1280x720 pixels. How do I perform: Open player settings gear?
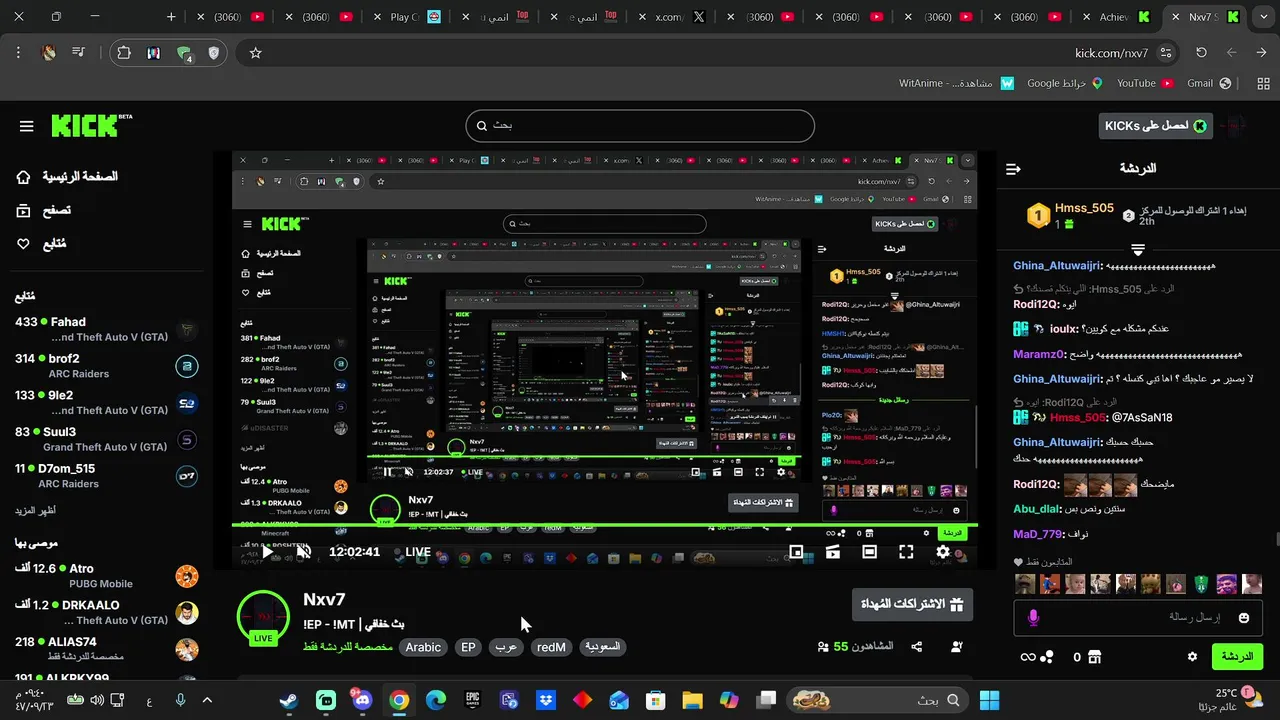943,551
